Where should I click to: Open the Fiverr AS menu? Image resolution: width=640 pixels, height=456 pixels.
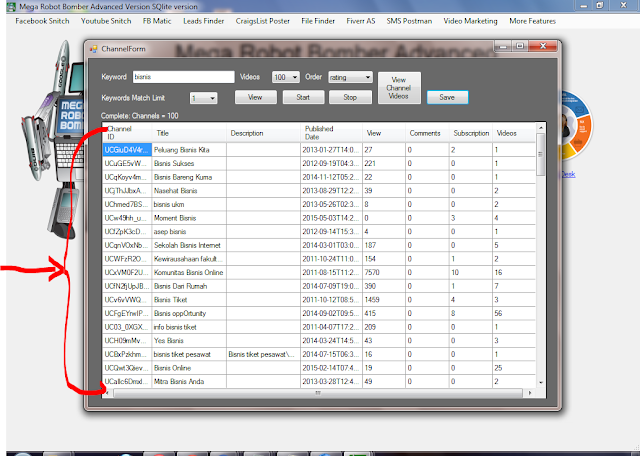point(361,21)
